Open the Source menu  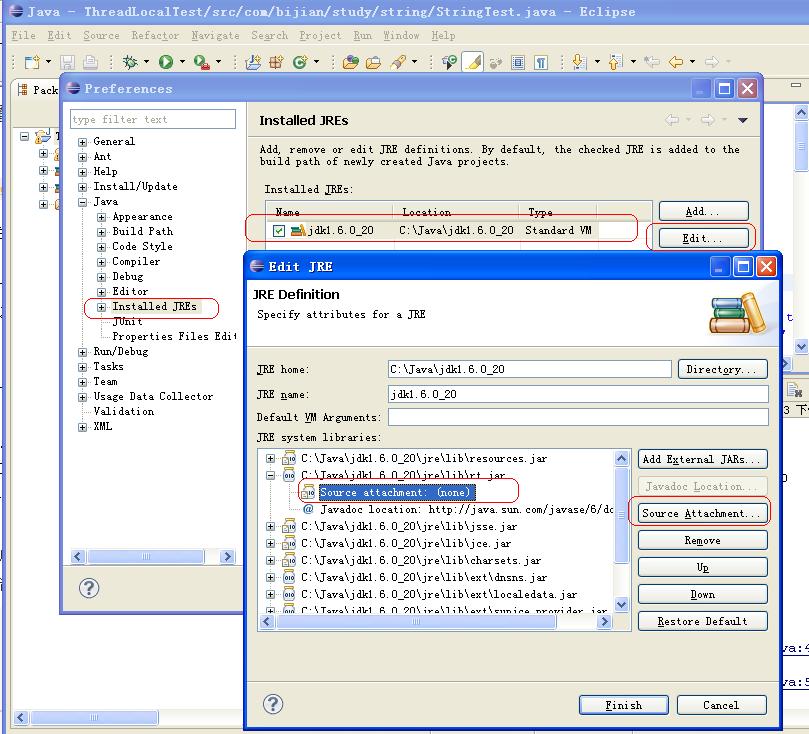[101, 36]
